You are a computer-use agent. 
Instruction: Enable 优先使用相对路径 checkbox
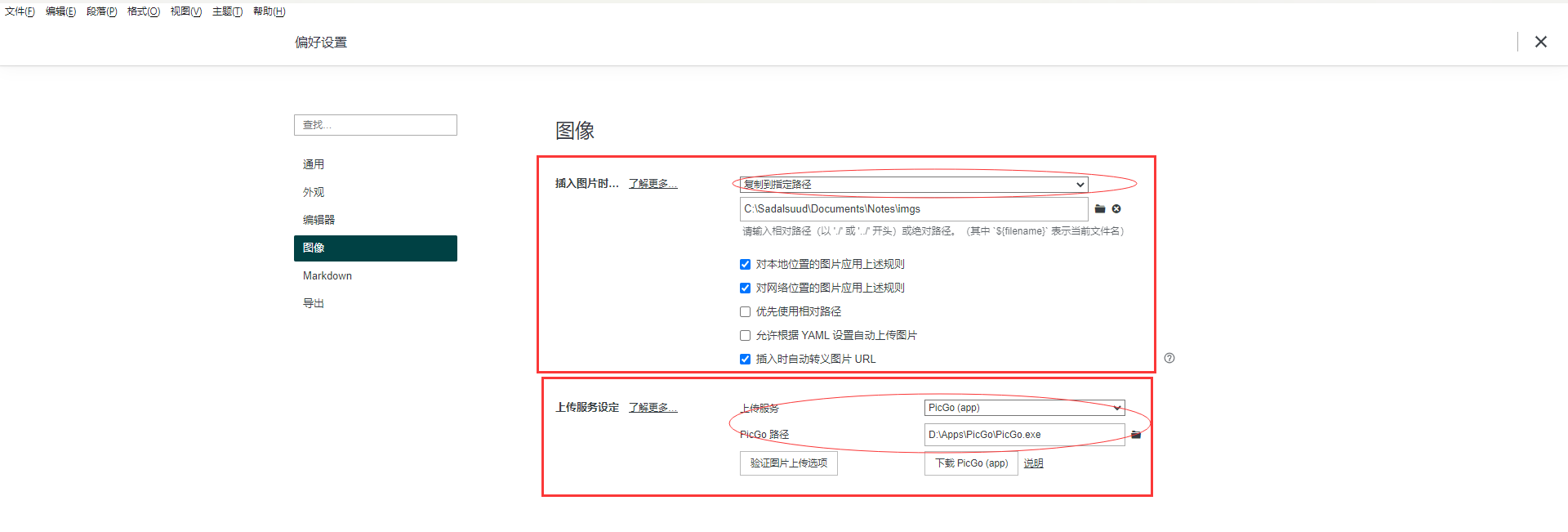[x=745, y=312]
